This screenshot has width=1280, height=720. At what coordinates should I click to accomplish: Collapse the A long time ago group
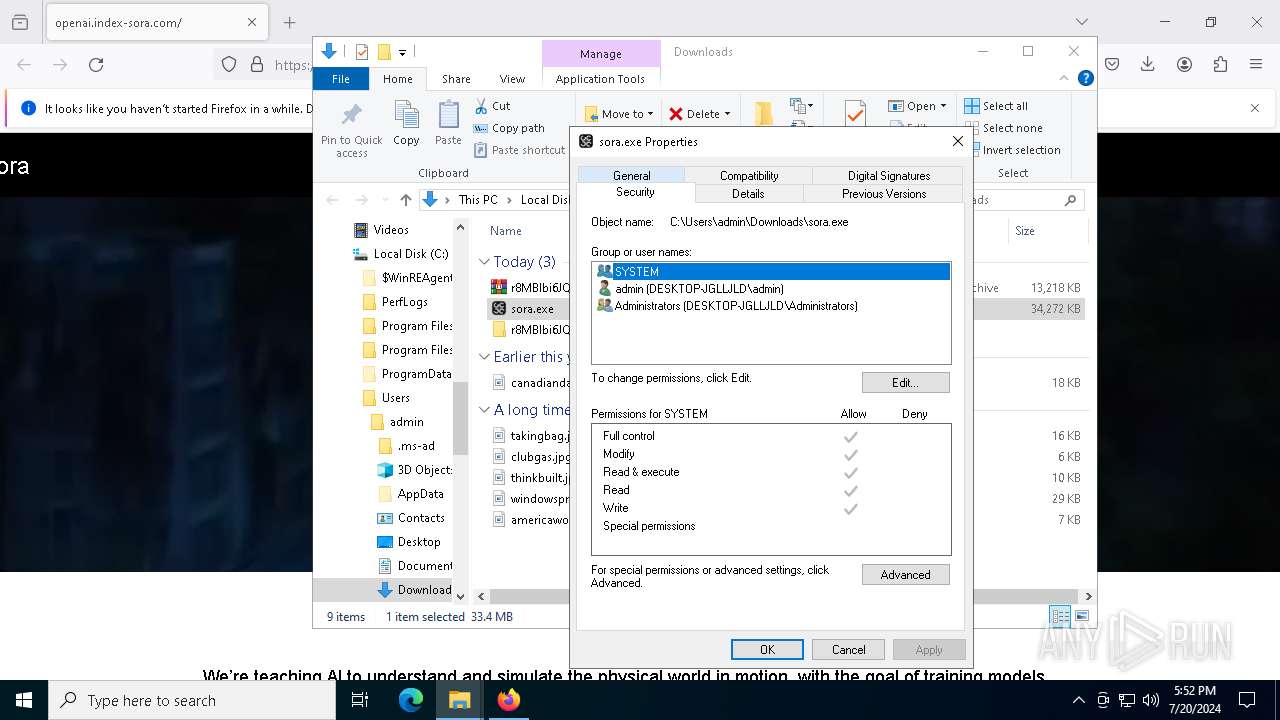(484, 410)
